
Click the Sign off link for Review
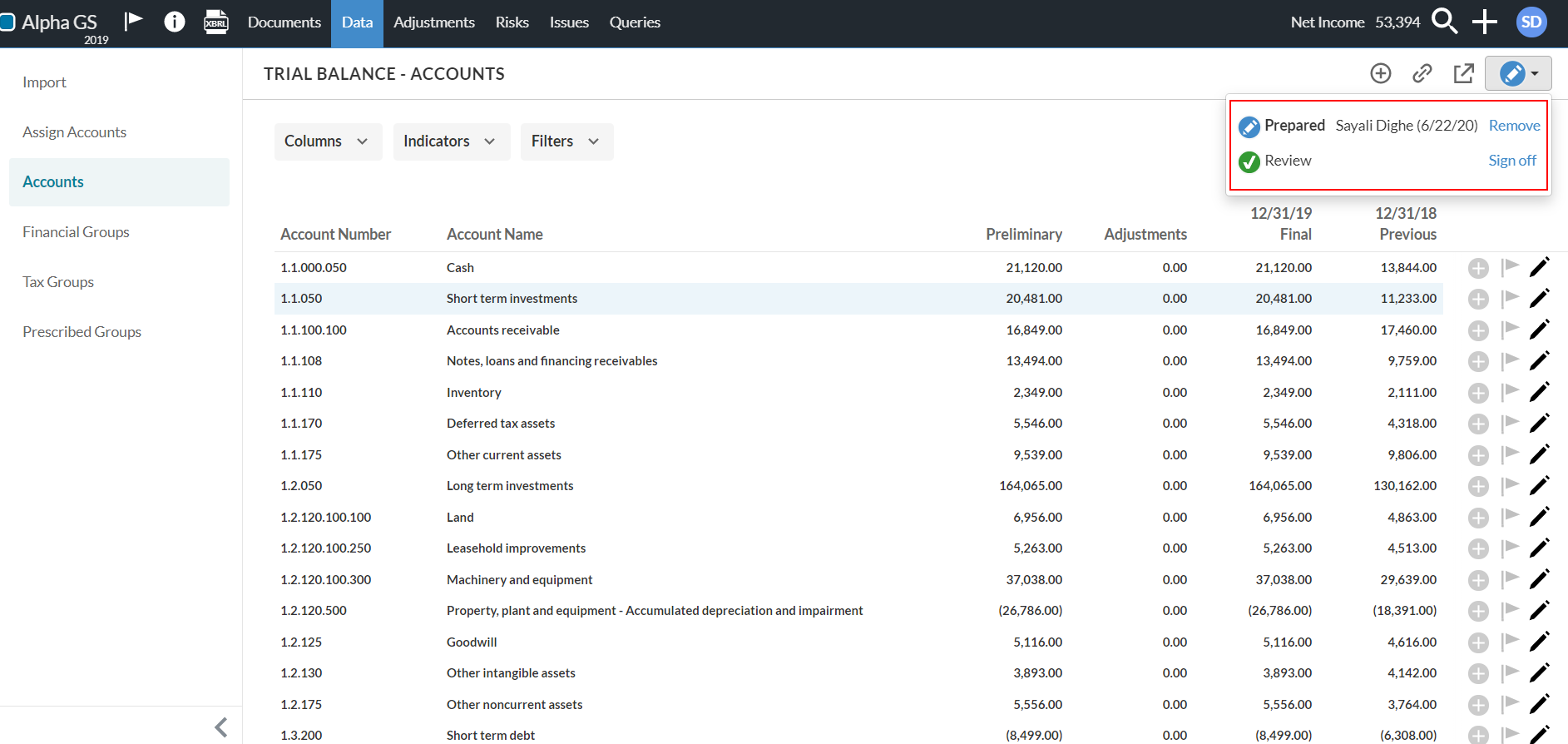(1511, 161)
